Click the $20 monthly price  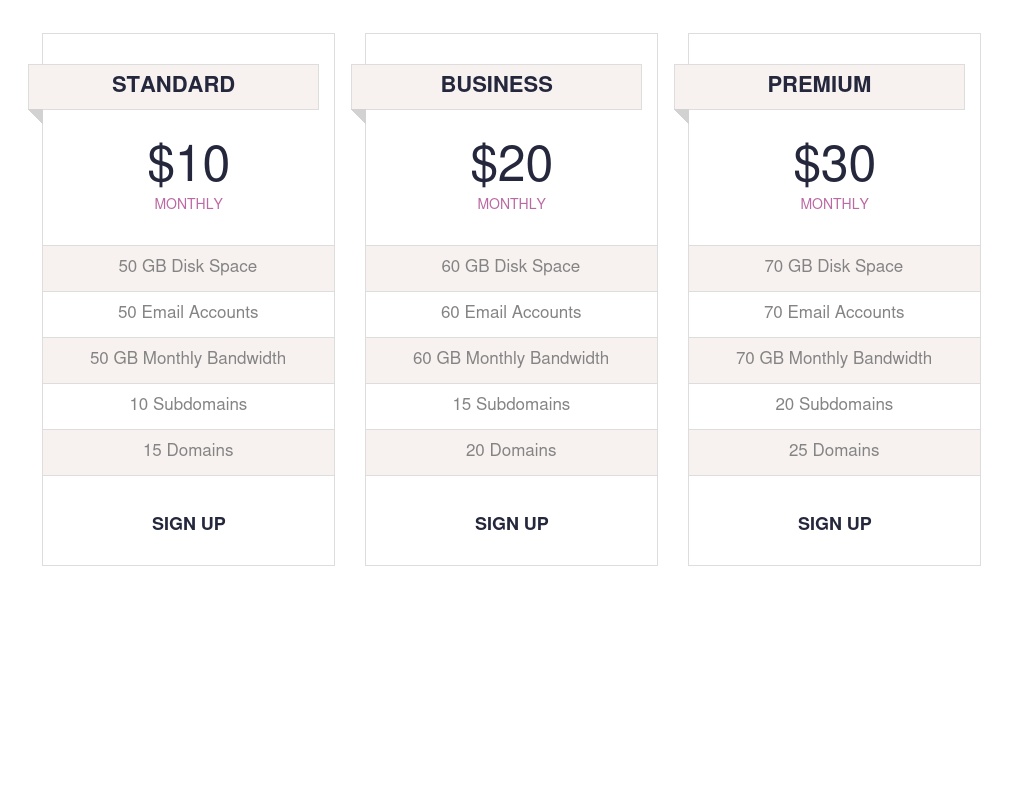pyautogui.click(x=511, y=166)
